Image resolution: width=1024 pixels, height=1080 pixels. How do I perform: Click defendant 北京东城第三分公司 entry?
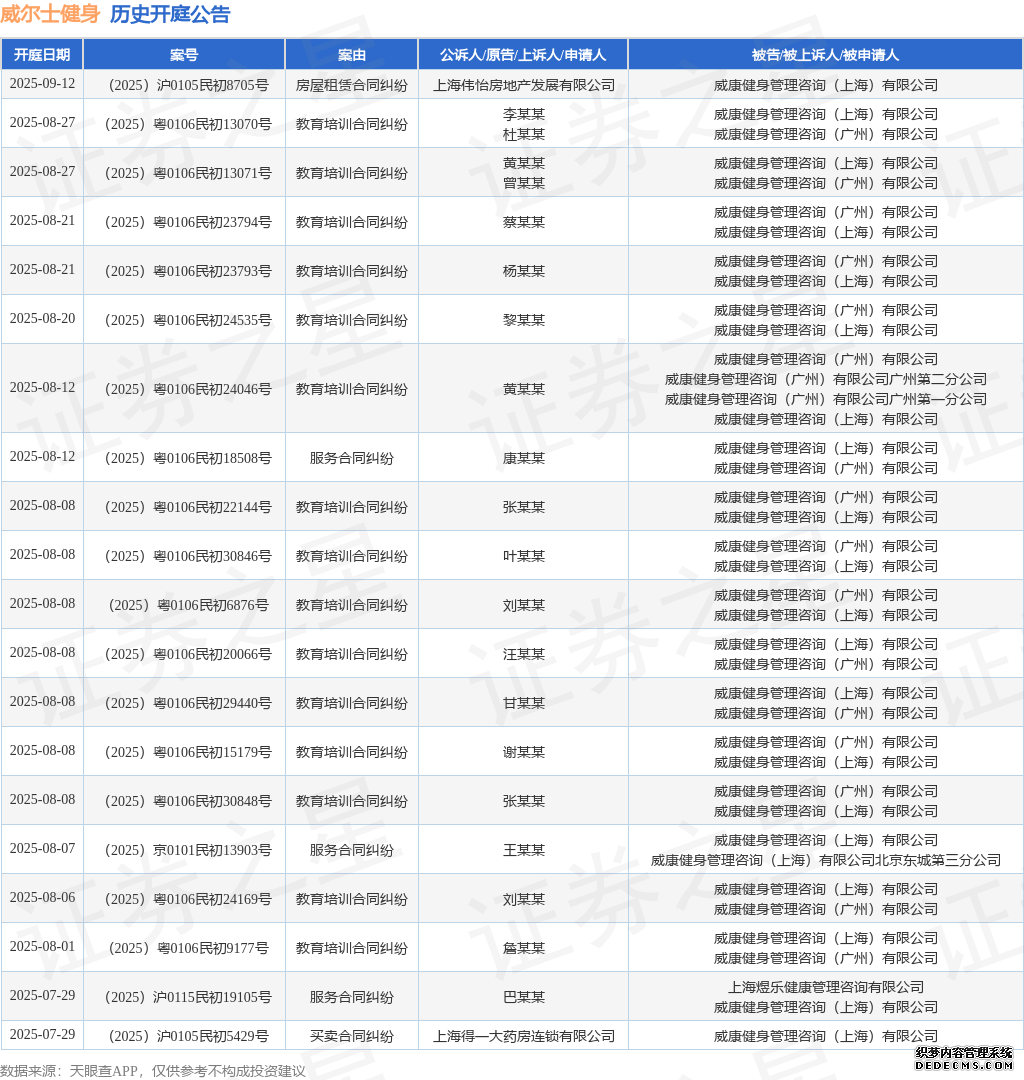[825, 860]
